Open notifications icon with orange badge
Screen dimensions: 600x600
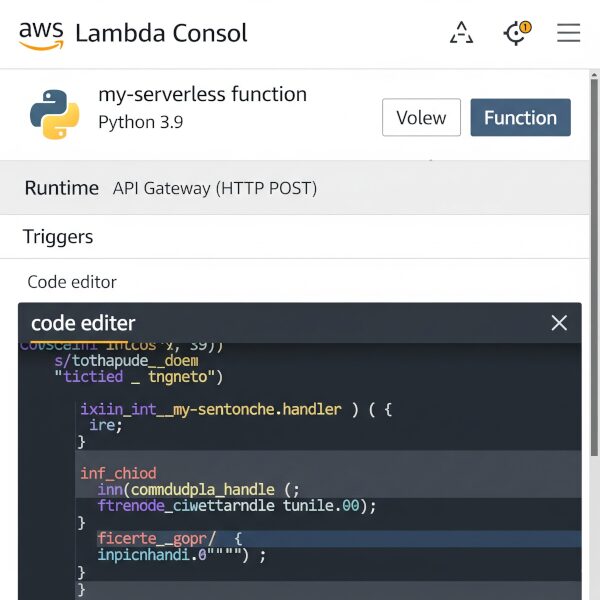coord(517,33)
